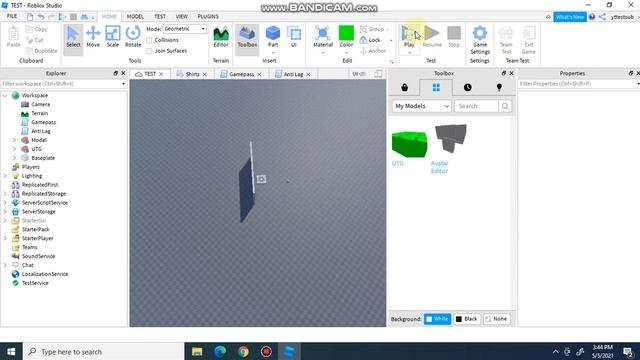
Task: Select the Avatar Editor model thumbnail
Action: [450, 139]
